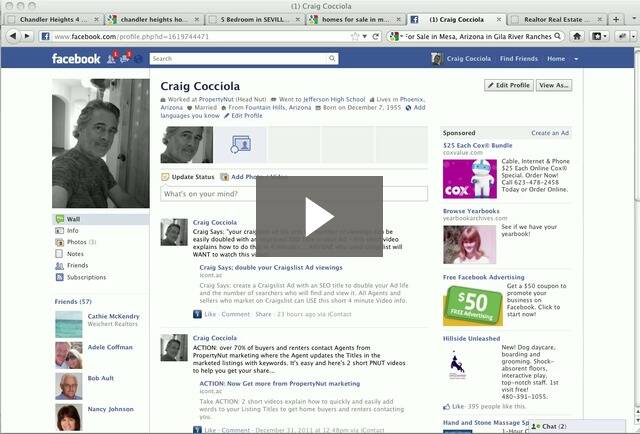Click Find Friends in top bar
The image size is (640, 434).
point(519,59)
